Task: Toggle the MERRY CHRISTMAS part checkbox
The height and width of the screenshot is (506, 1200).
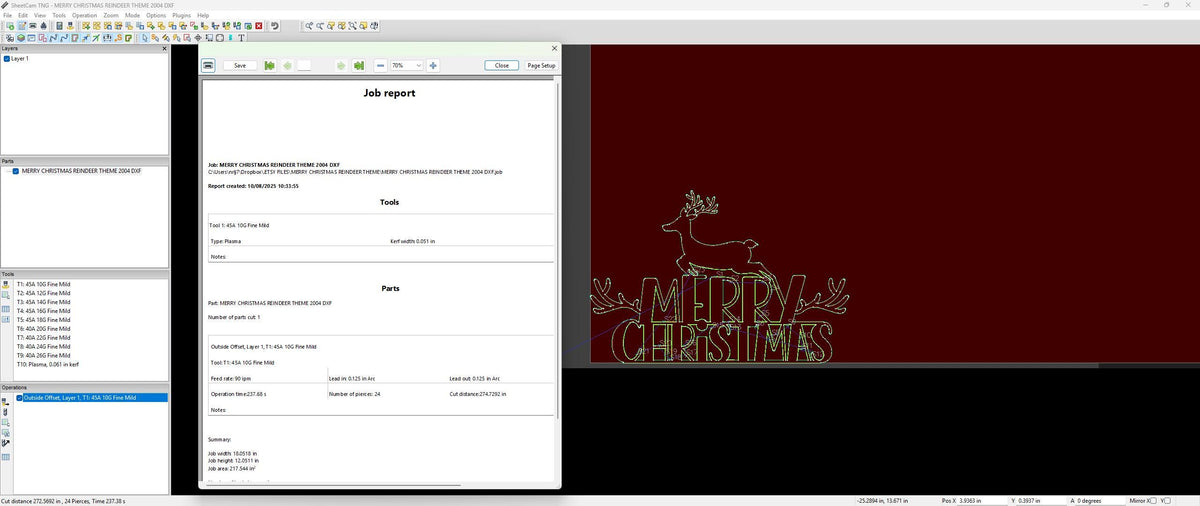Action: point(16,171)
